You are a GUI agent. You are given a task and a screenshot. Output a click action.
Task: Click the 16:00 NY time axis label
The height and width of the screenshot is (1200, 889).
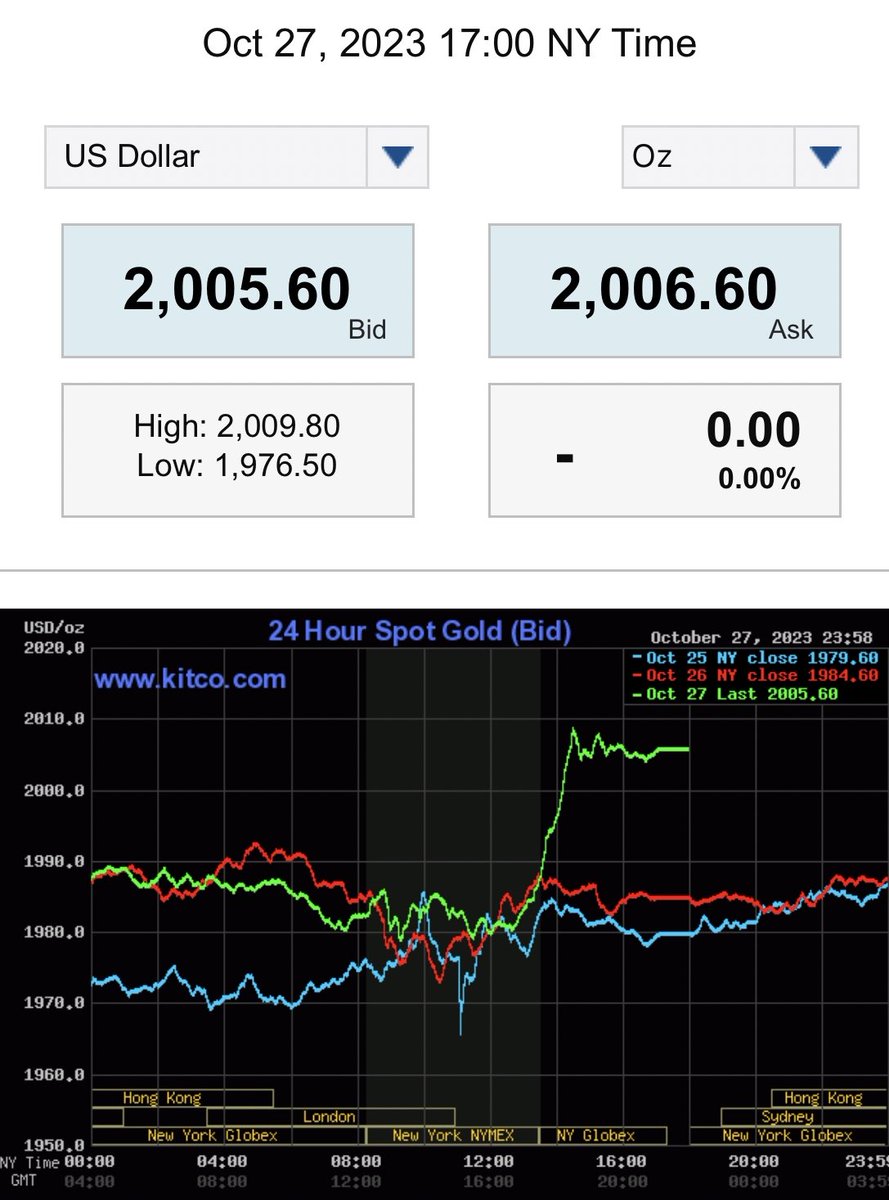point(620,1162)
